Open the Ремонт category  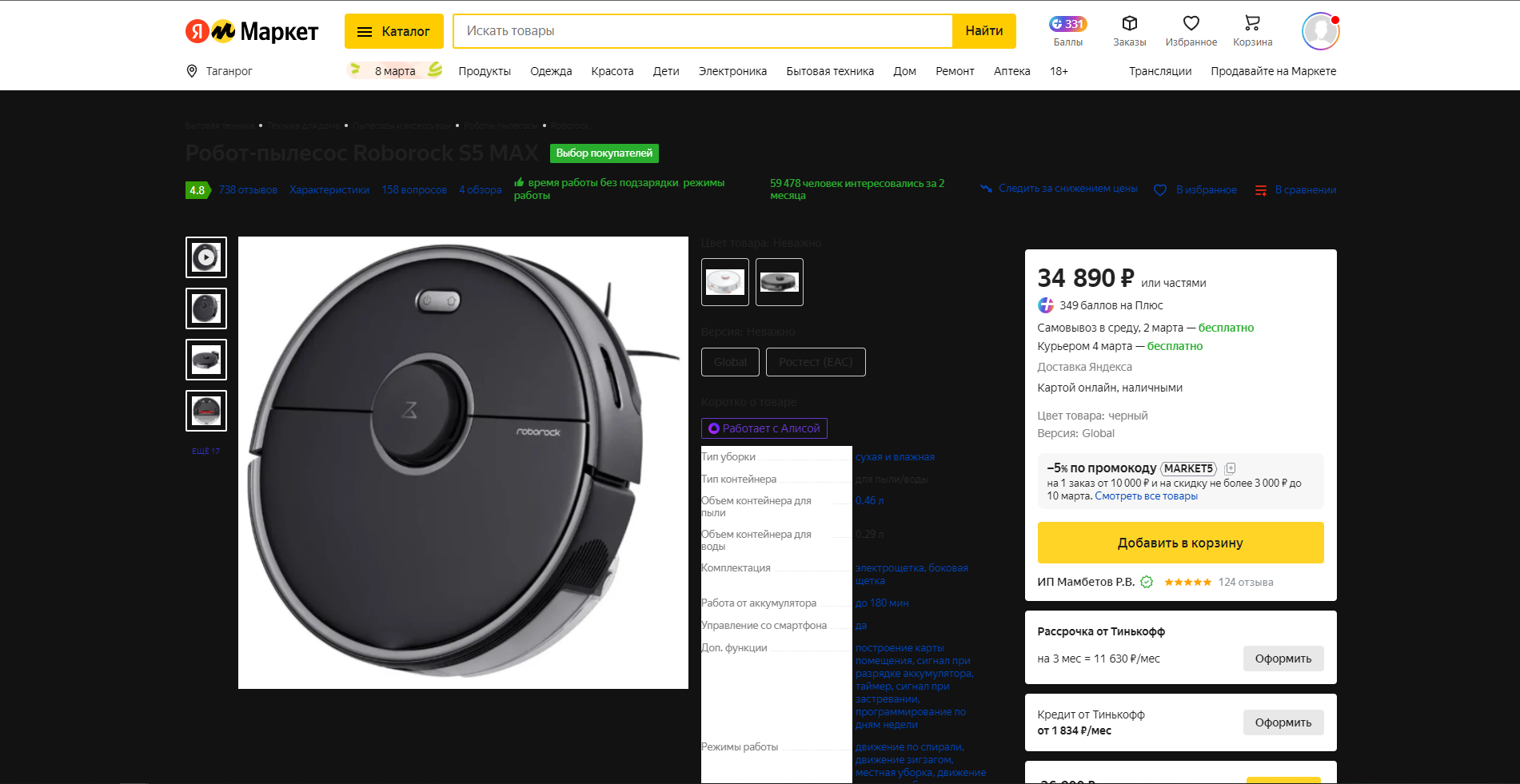(955, 71)
